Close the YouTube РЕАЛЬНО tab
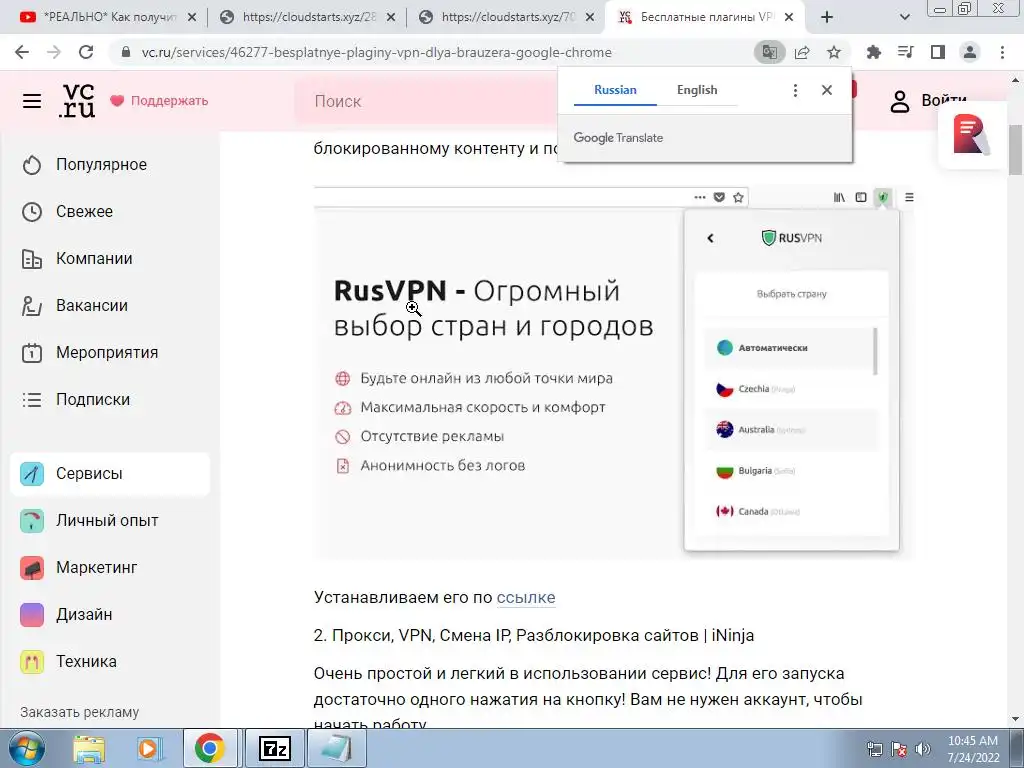This screenshot has height=768, width=1024. click(x=191, y=18)
